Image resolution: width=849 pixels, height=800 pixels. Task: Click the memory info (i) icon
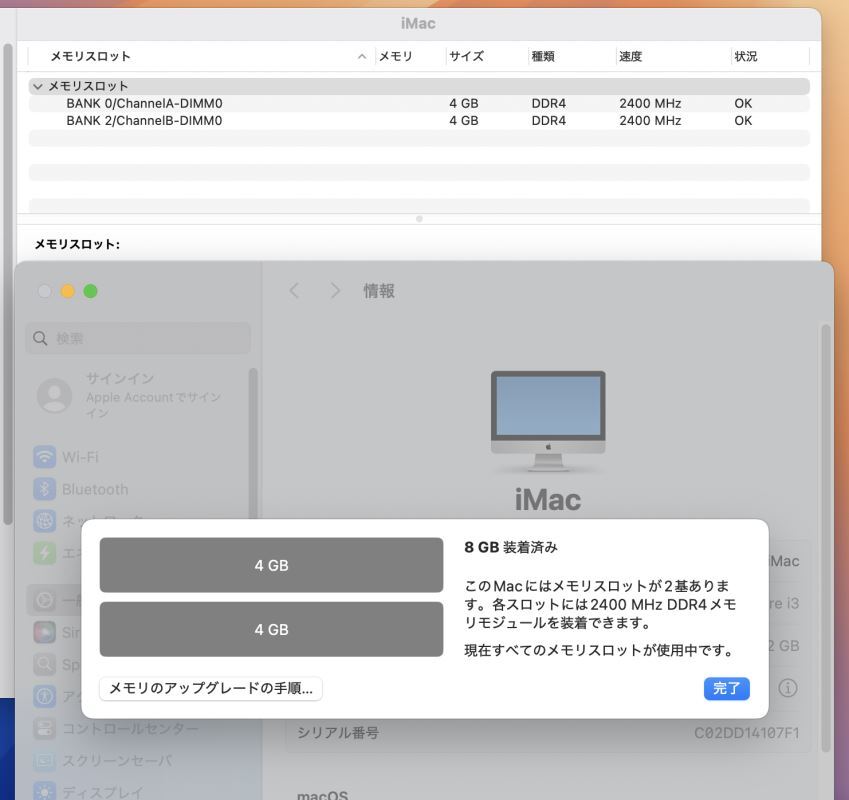788,688
